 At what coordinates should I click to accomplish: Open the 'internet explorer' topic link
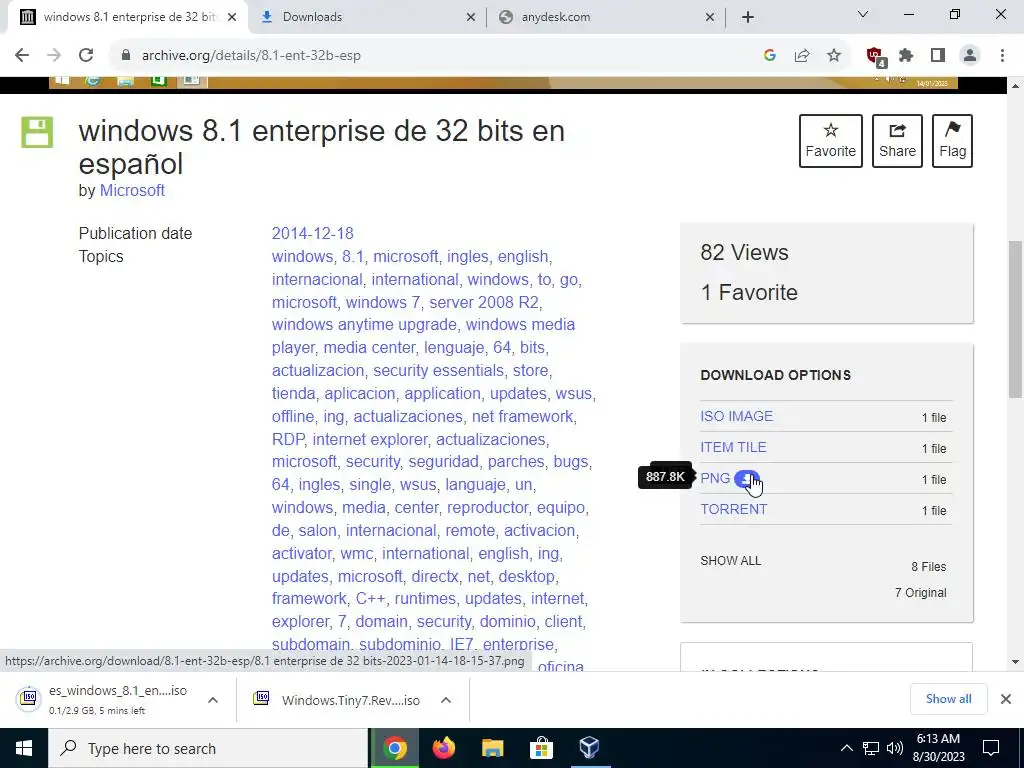coord(370,440)
